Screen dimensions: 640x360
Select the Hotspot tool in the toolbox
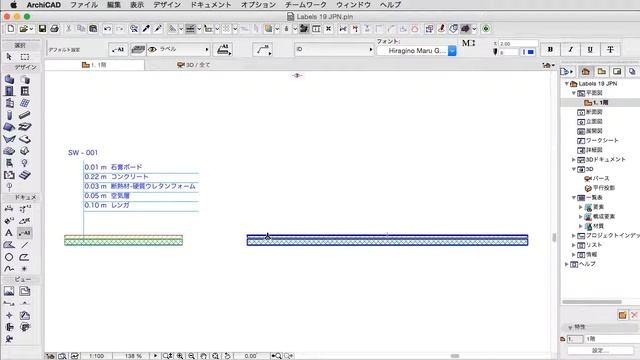[24, 269]
